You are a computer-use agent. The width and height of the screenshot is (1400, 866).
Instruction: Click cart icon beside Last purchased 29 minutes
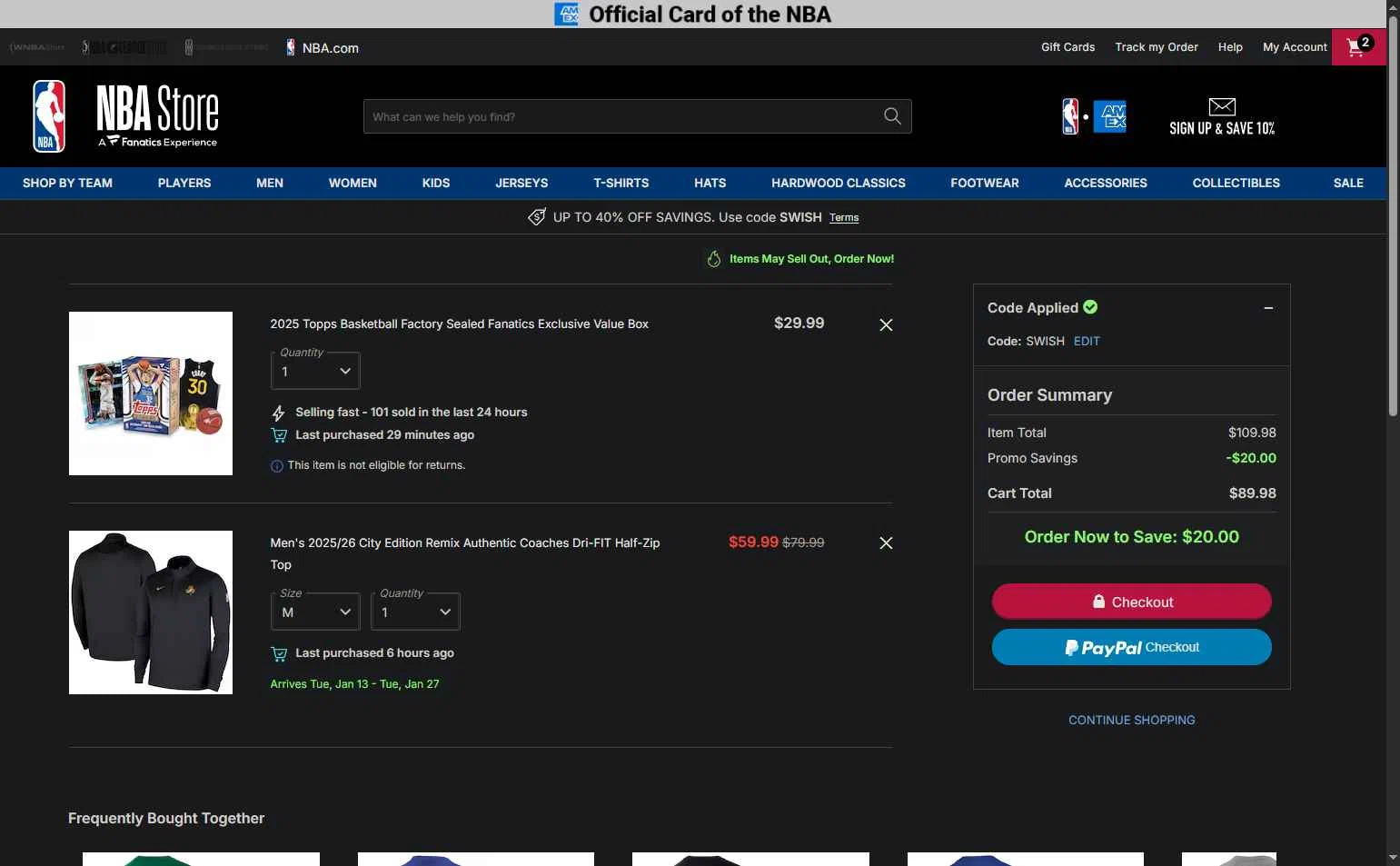click(279, 435)
